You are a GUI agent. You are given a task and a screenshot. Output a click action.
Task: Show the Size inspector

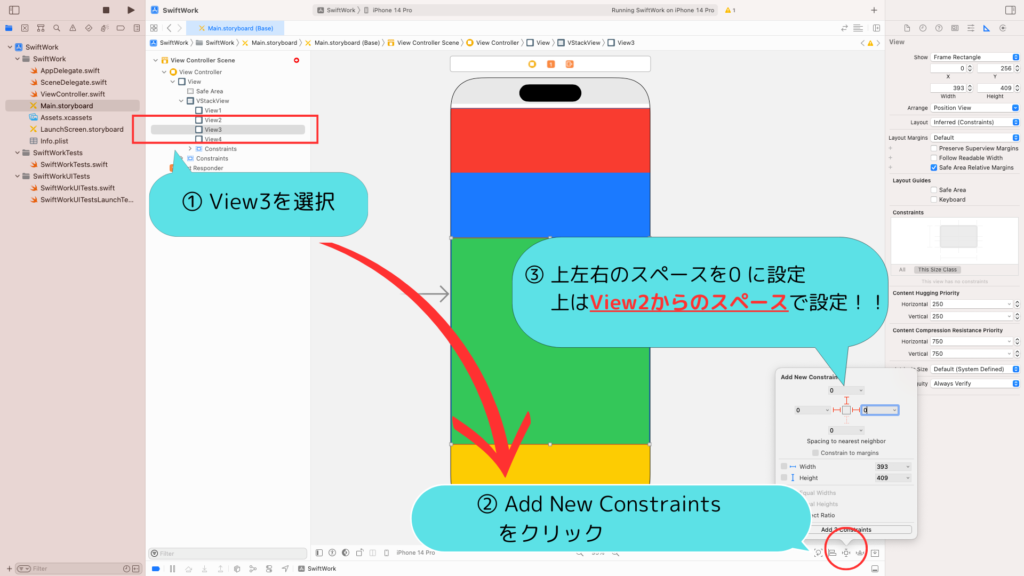[986, 28]
